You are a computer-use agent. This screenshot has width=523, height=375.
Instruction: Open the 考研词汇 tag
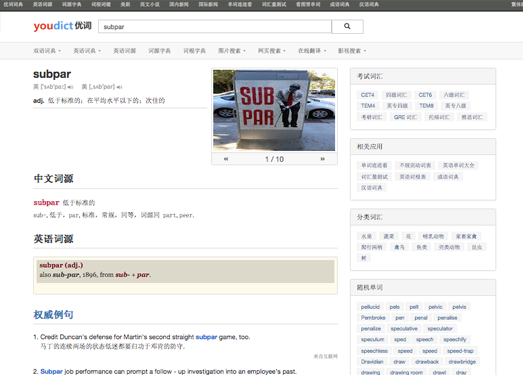tap(372, 117)
